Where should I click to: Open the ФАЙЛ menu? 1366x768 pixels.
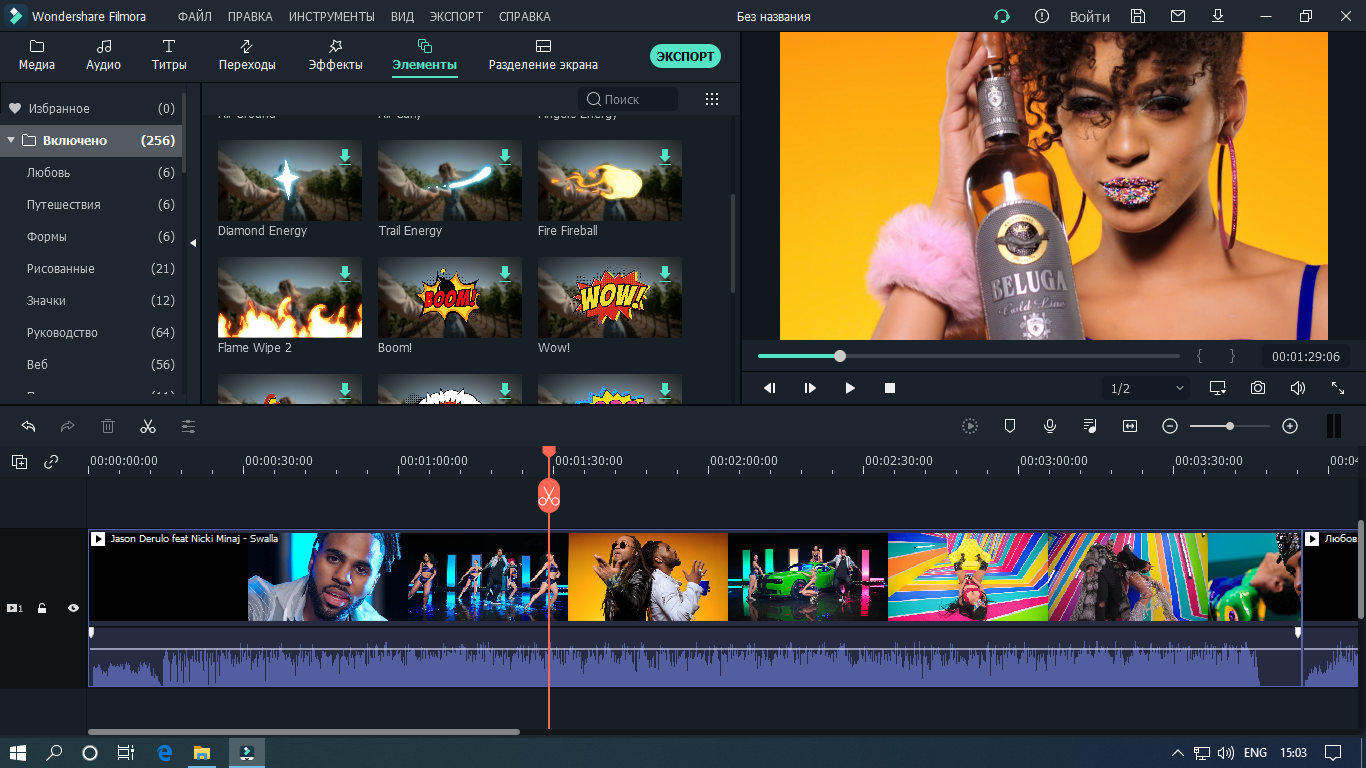194,17
